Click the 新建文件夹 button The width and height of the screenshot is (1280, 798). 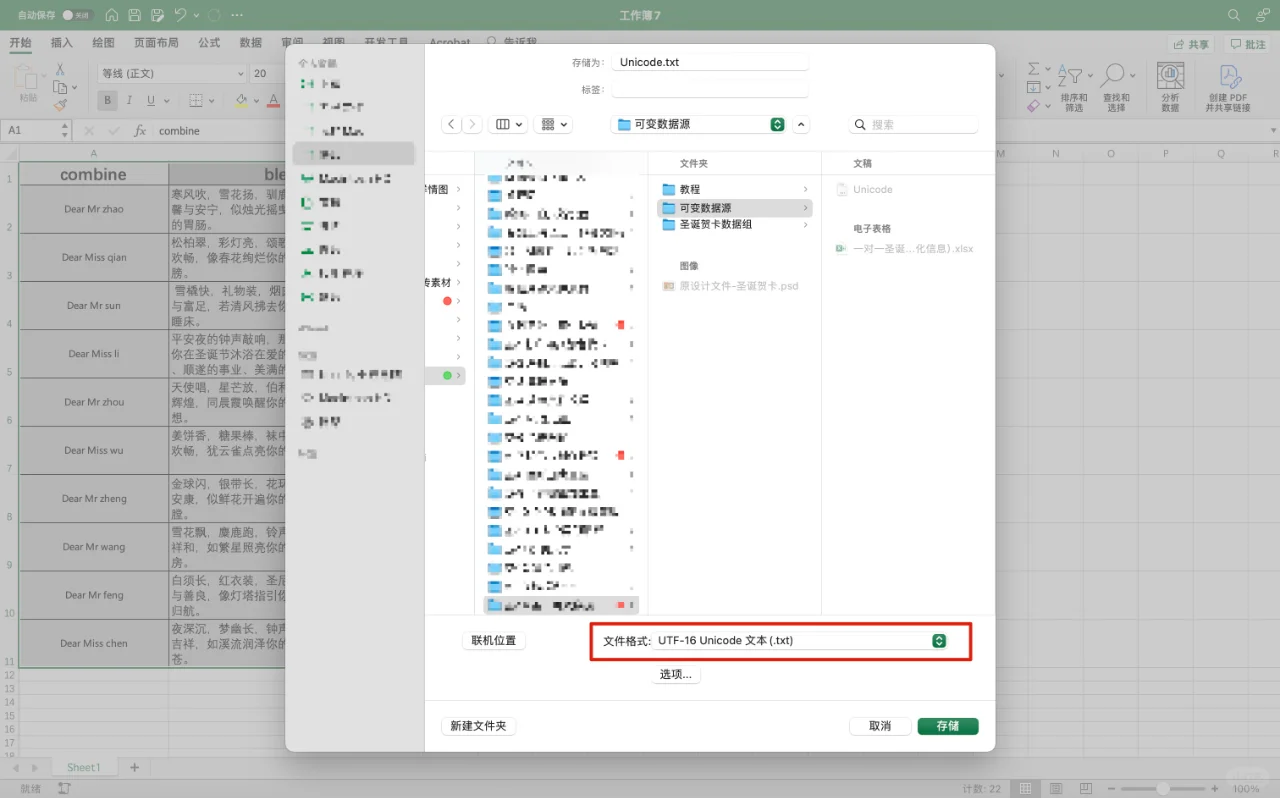(478, 726)
